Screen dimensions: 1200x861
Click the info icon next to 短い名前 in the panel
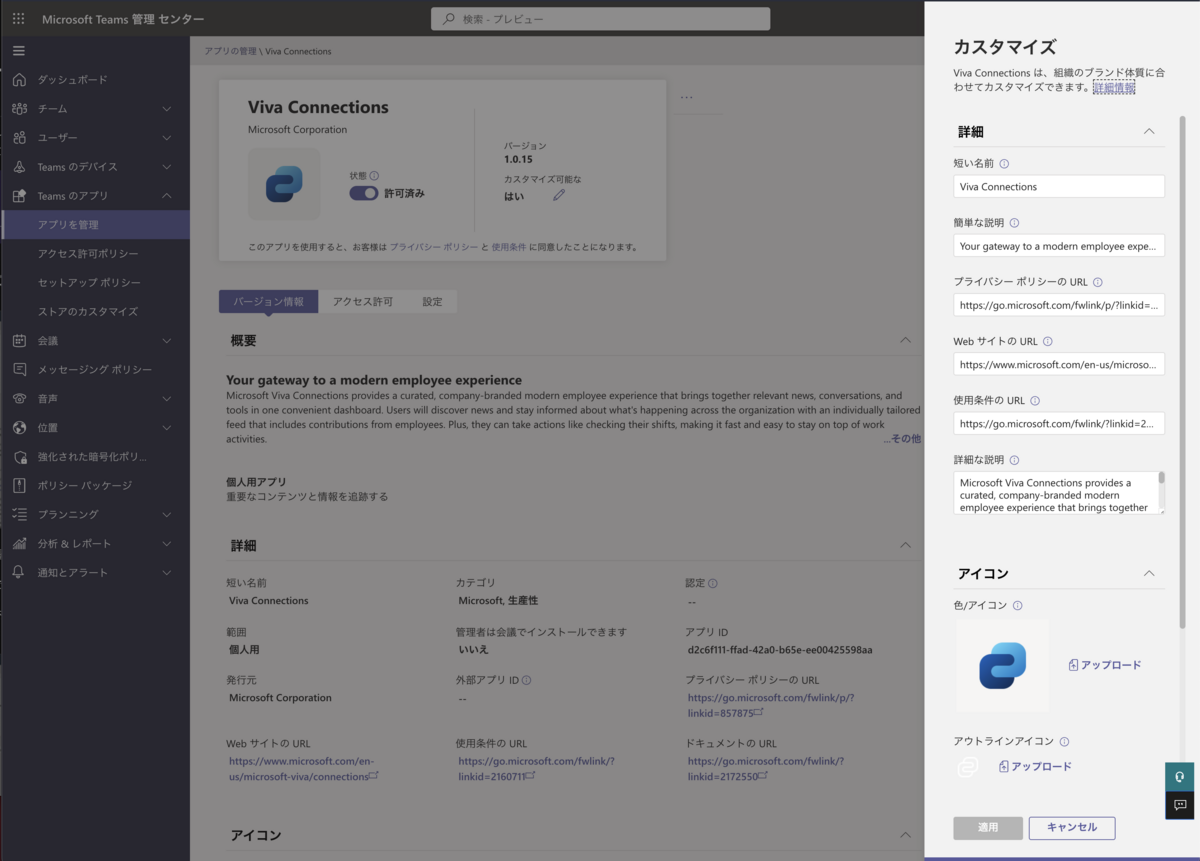click(x=1004, y=163)
